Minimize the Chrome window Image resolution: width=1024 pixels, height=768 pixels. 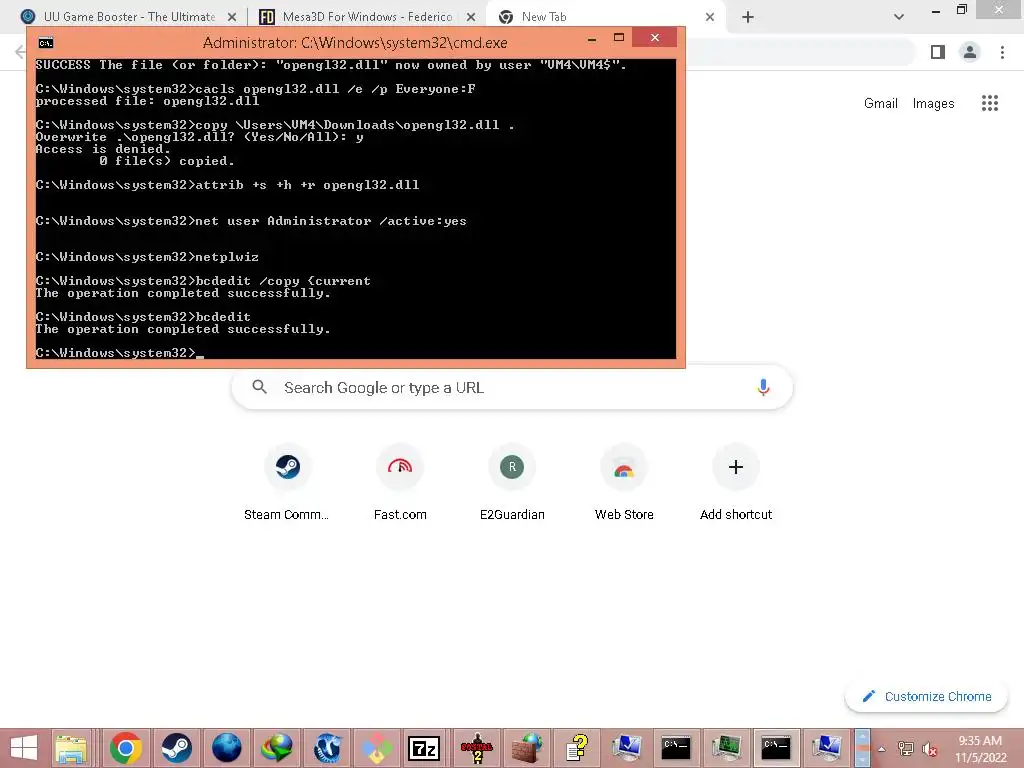pos(936,11)
